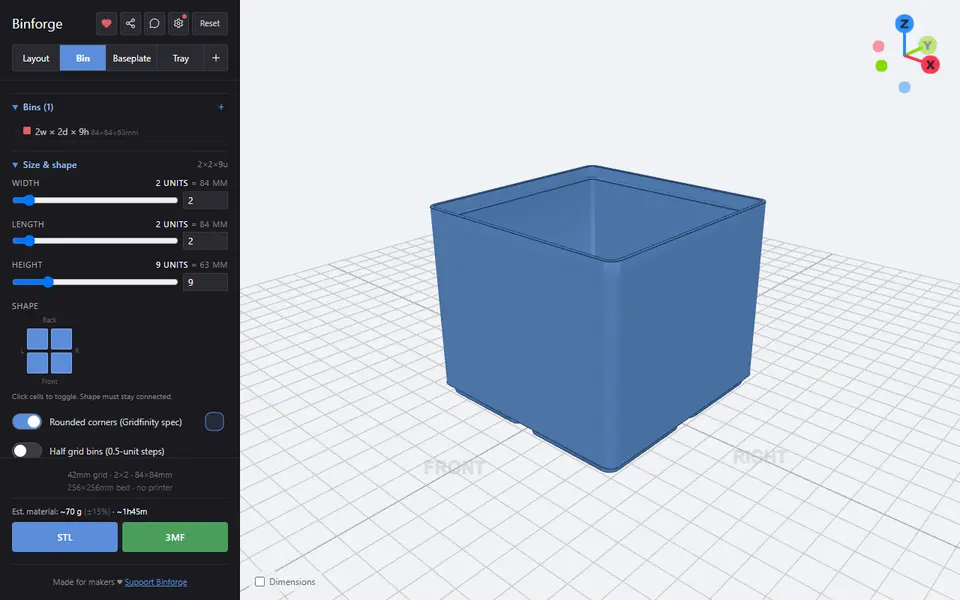960x600 pixels.
Task: Open the feedback chat bubble icon
Action: tap(154, 23)
